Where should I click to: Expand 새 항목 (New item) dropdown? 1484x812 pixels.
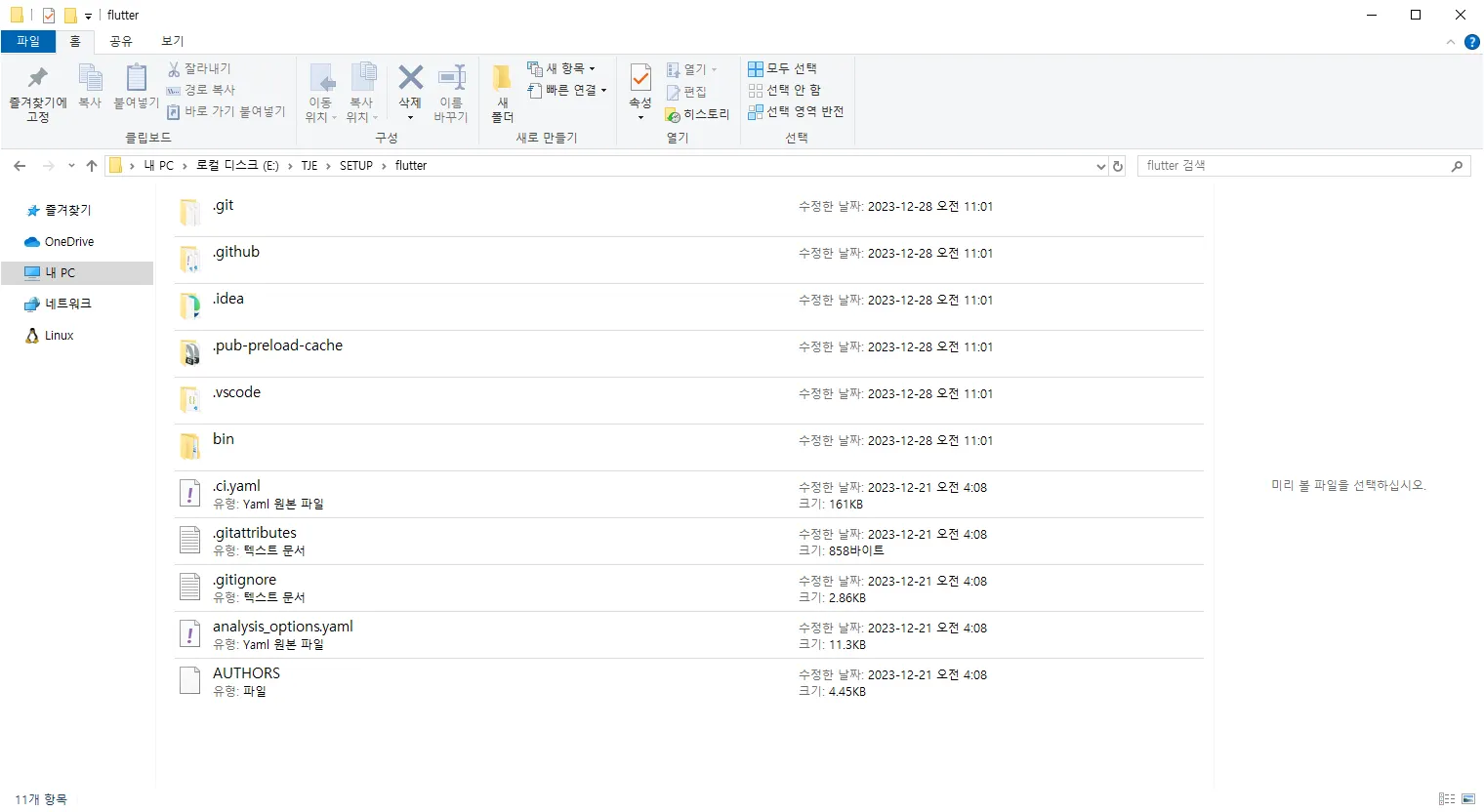[561, 68]
